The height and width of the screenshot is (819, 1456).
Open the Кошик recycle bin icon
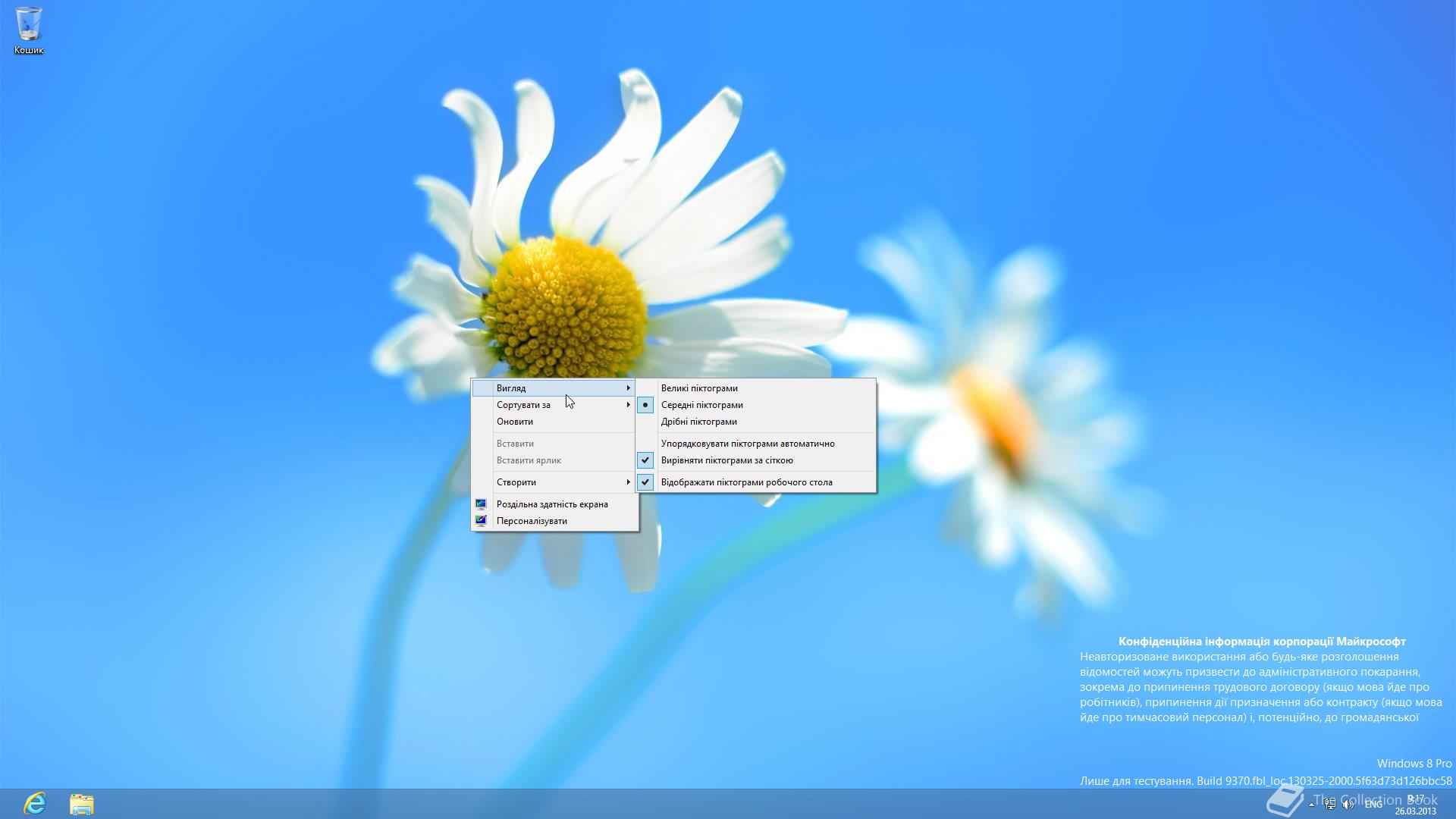click(x=29, y=30)
